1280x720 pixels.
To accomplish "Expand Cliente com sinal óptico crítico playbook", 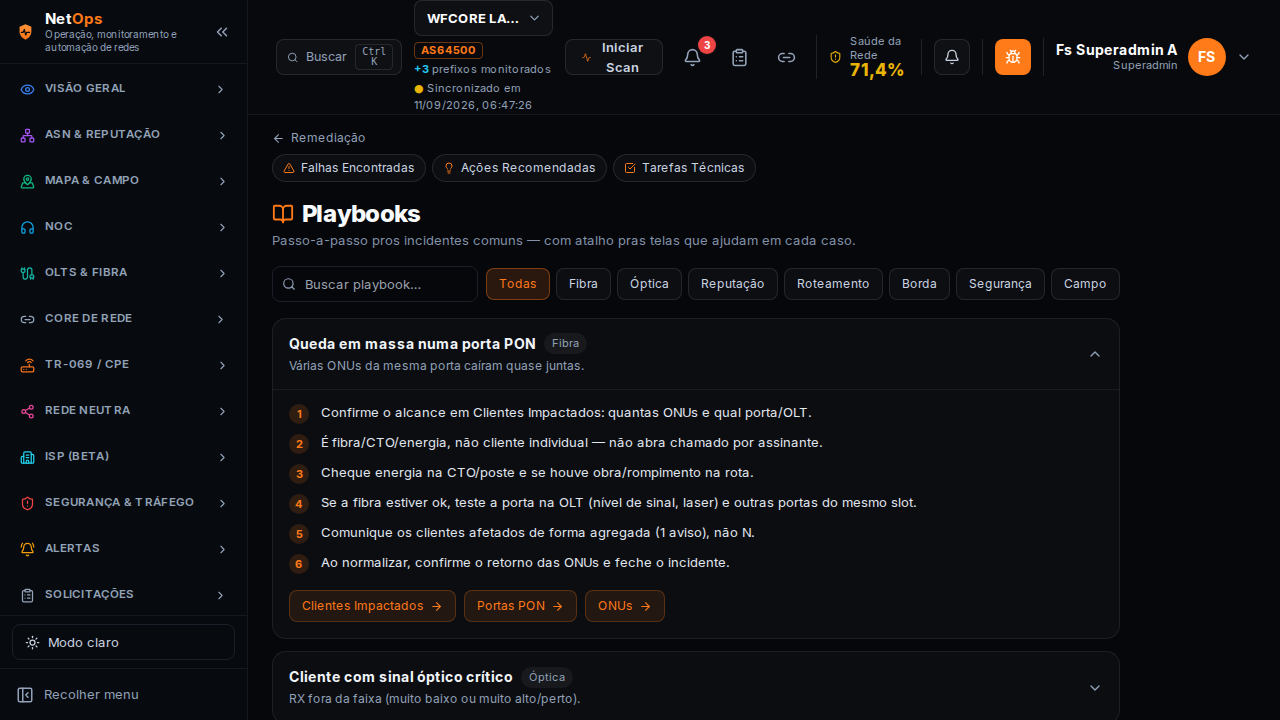I will [1095, 687].
